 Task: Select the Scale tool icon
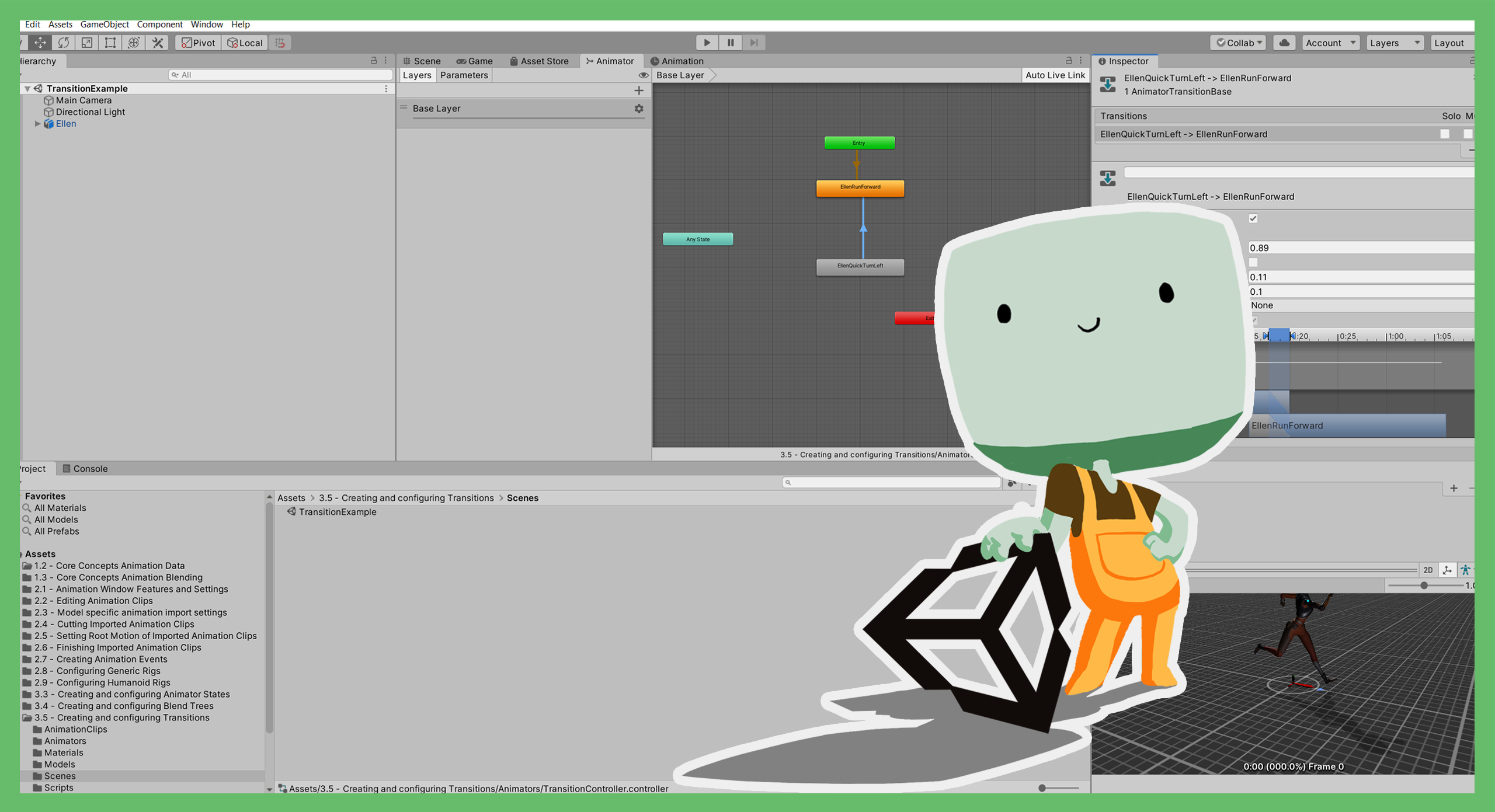[x=87, y=43]
